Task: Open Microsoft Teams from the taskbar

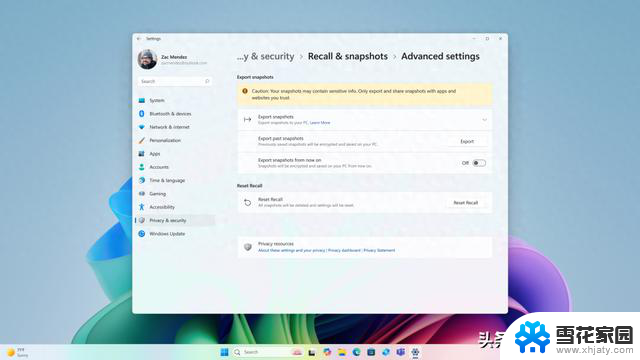Action: click(x=400, y=352)
